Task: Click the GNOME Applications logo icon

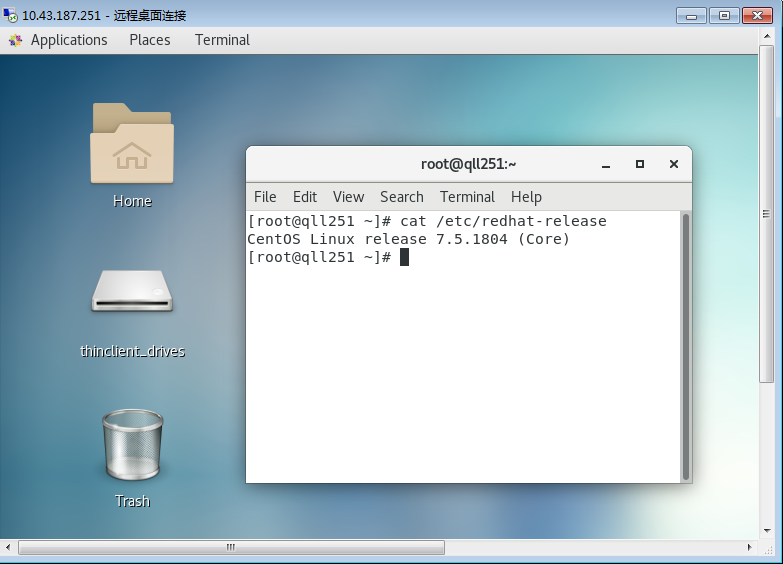Action: [x=15, y=40]
